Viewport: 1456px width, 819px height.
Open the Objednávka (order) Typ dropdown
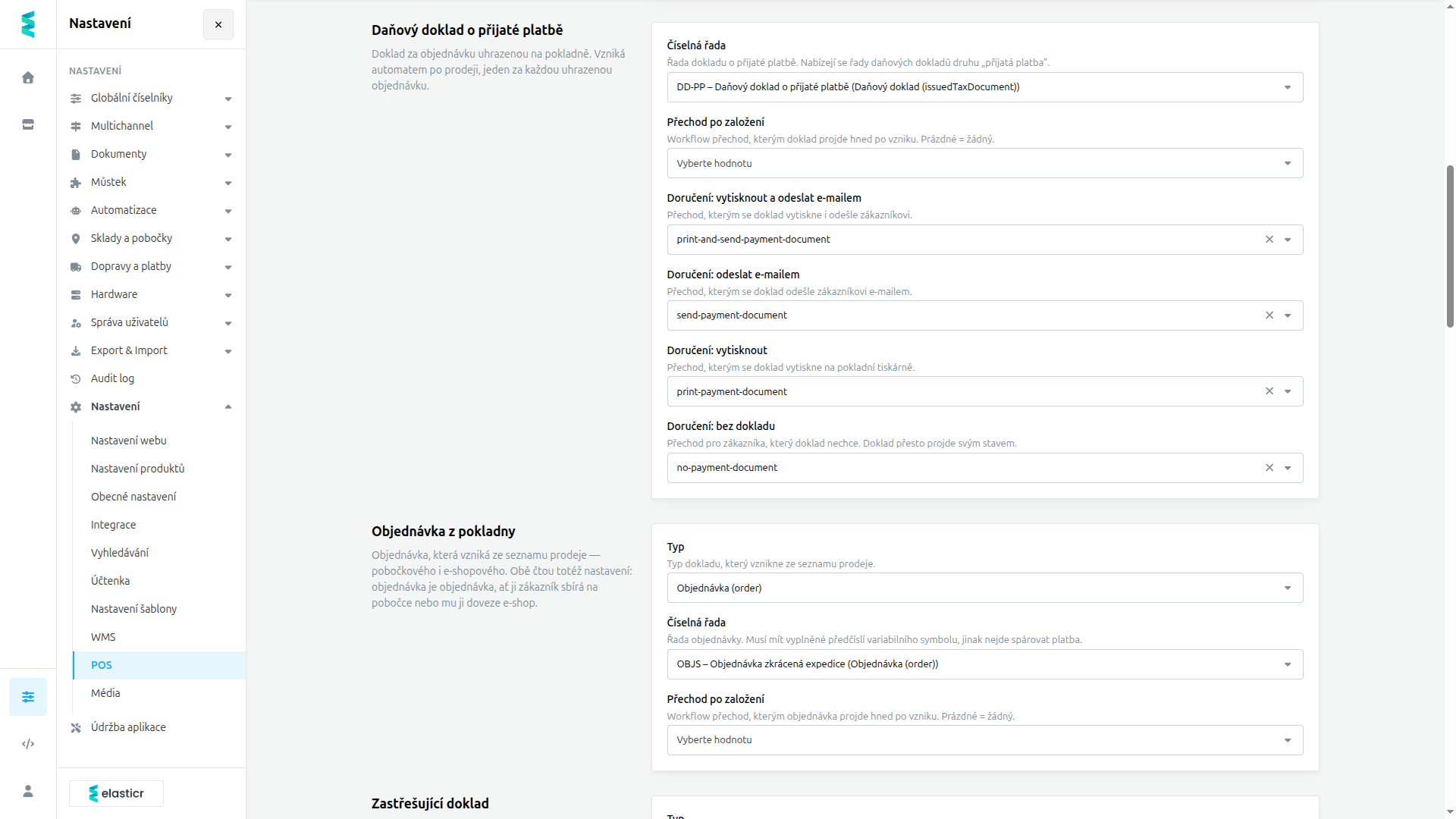[x=985, y=588]
